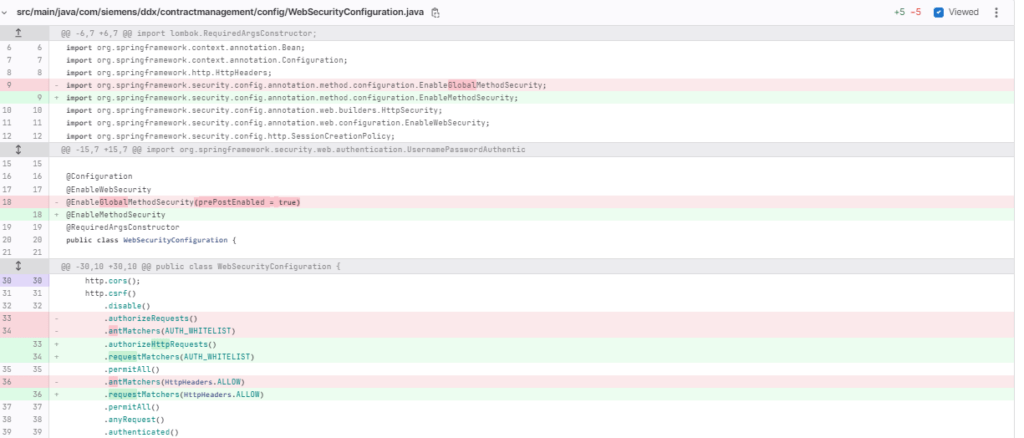Click the minus marker on removed line 36

click(x=57, y=382)
